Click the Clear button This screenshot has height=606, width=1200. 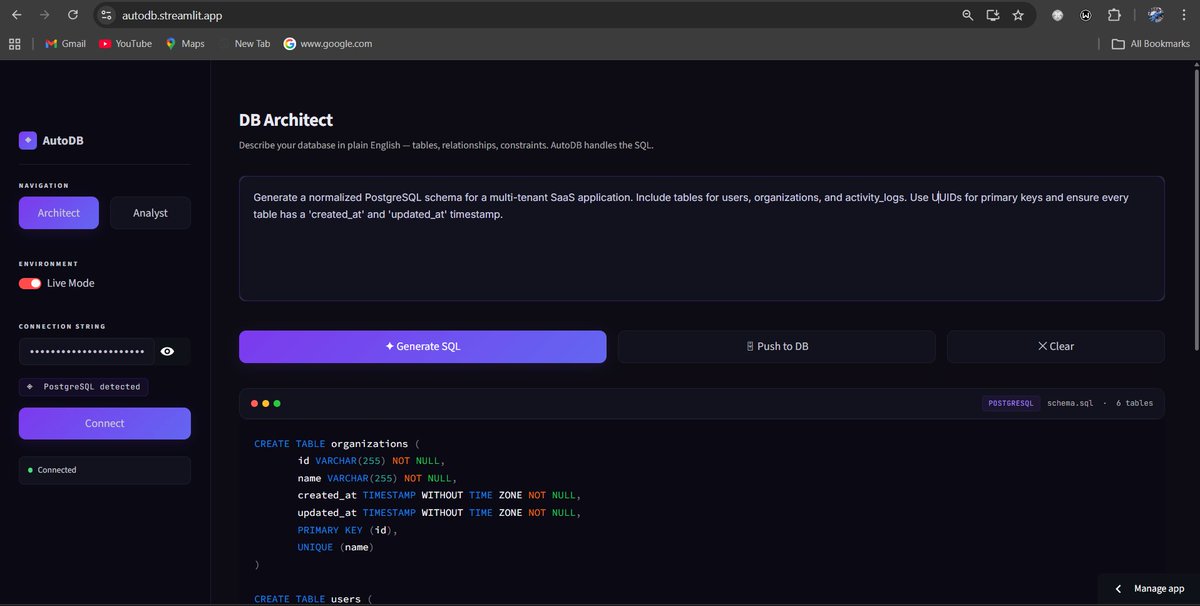(1056, 346)
